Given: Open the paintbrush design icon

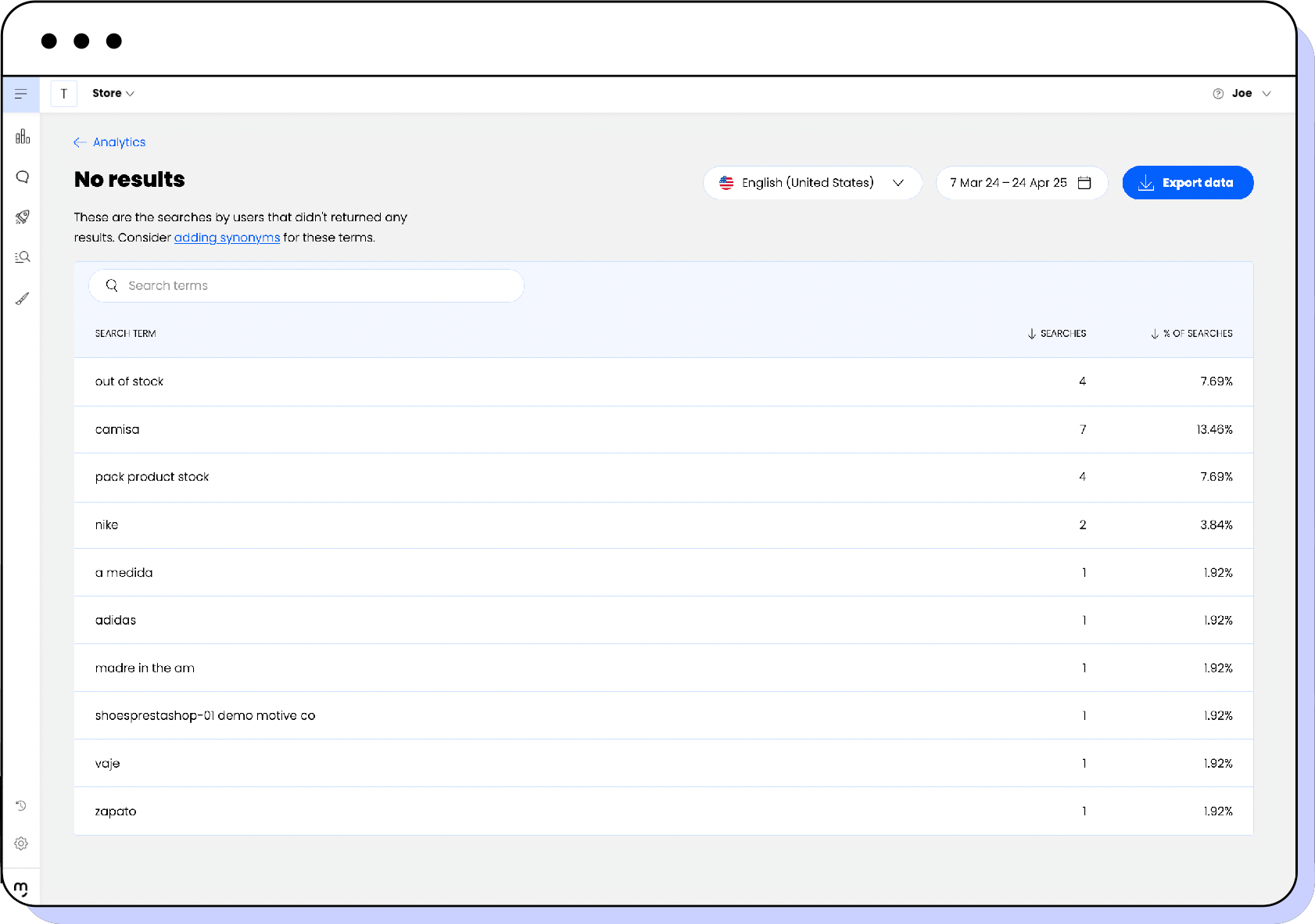Looking at the screenshot, I should 23,299.
